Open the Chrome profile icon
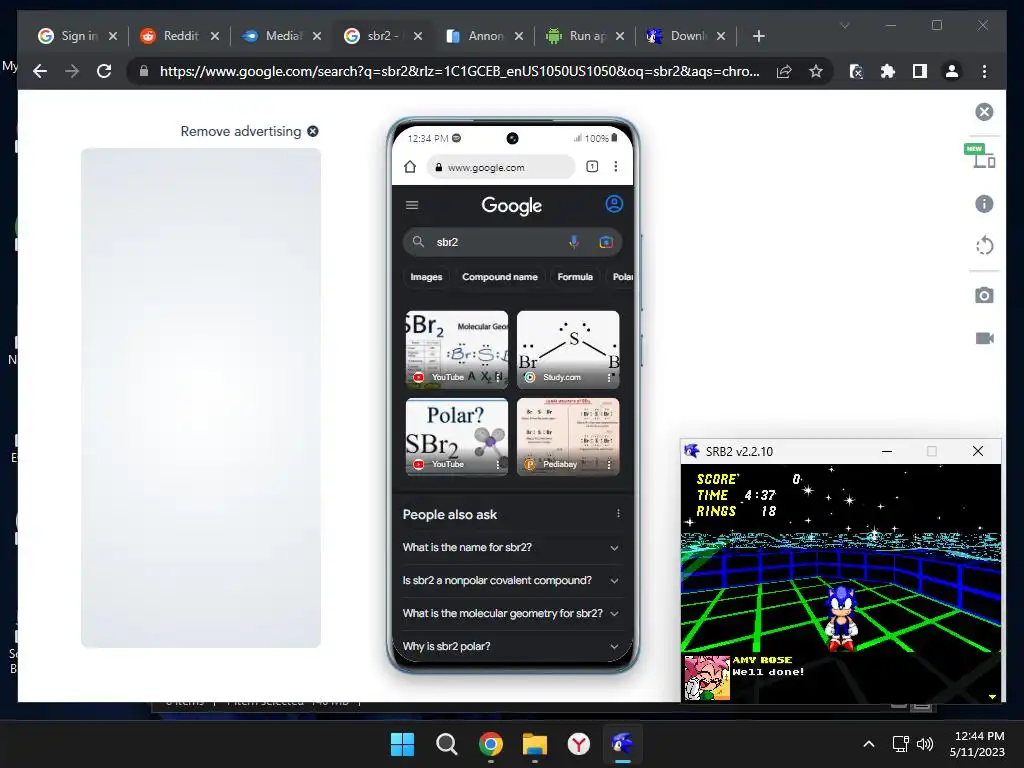Screen dimensions: 1024x768 coord(952,71)
